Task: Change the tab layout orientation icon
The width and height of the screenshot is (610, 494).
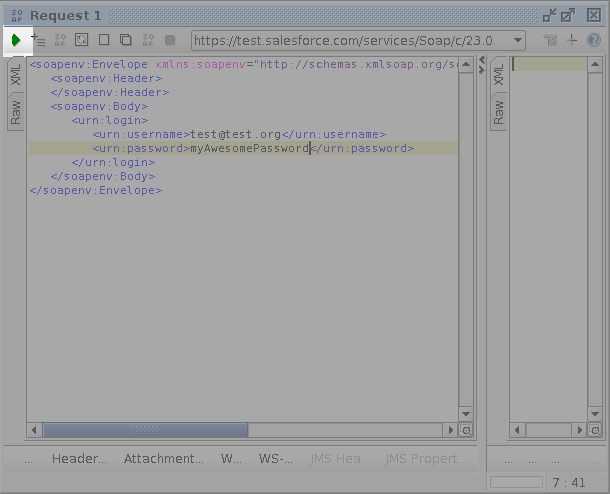Action: click(550, 40)
